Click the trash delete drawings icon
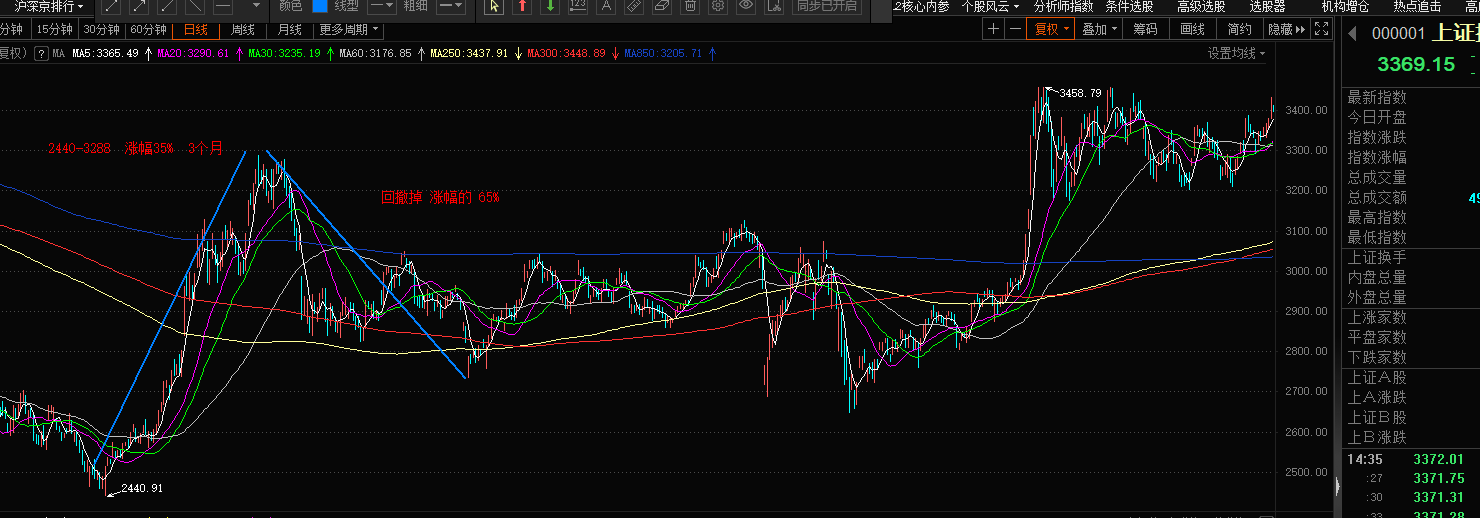Screen dimensions: 1480x518 (x=690, y=6)
